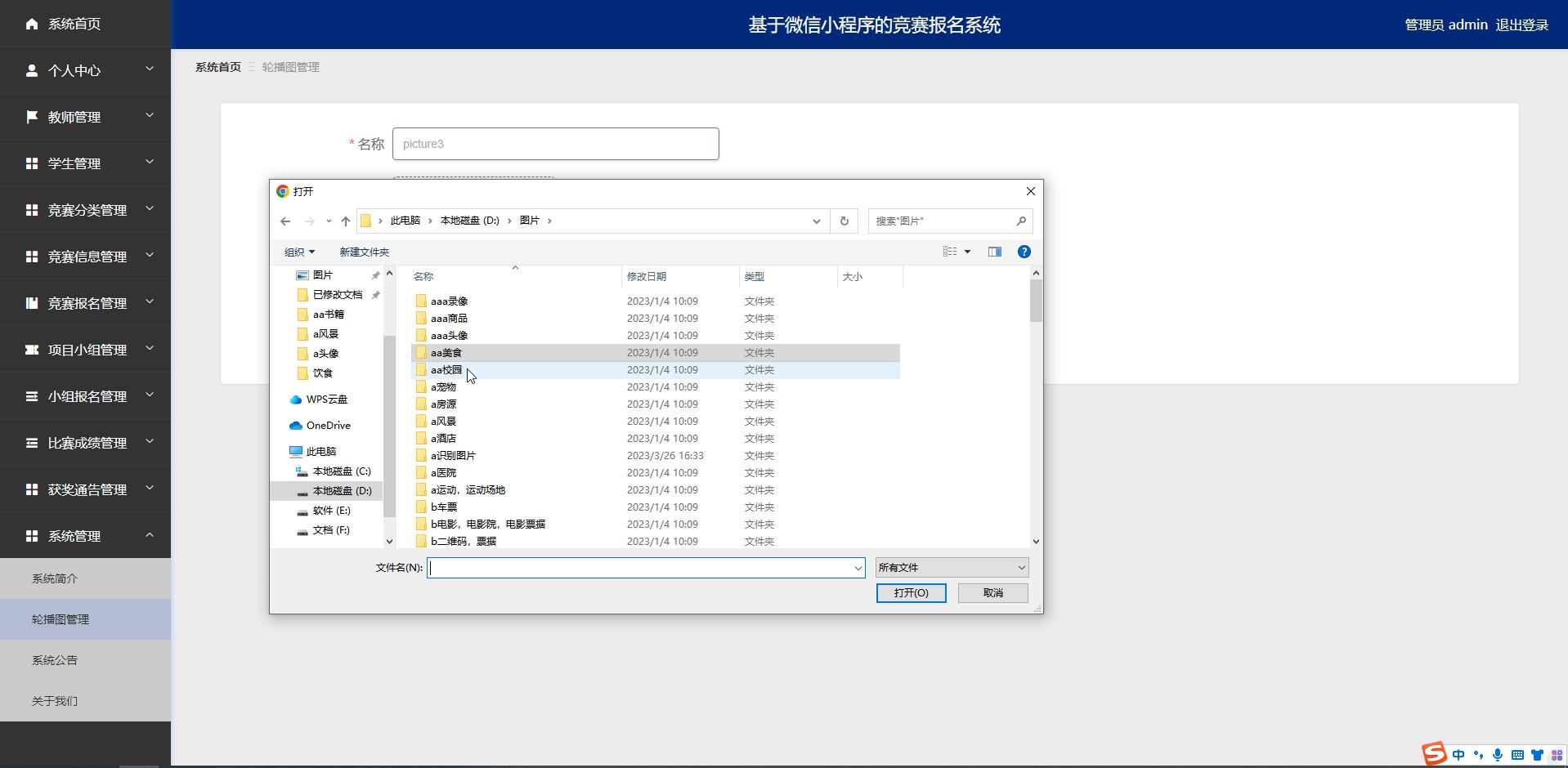Click the 名称 input field
The image size is (1568, 768).
[x=556, y=144]
